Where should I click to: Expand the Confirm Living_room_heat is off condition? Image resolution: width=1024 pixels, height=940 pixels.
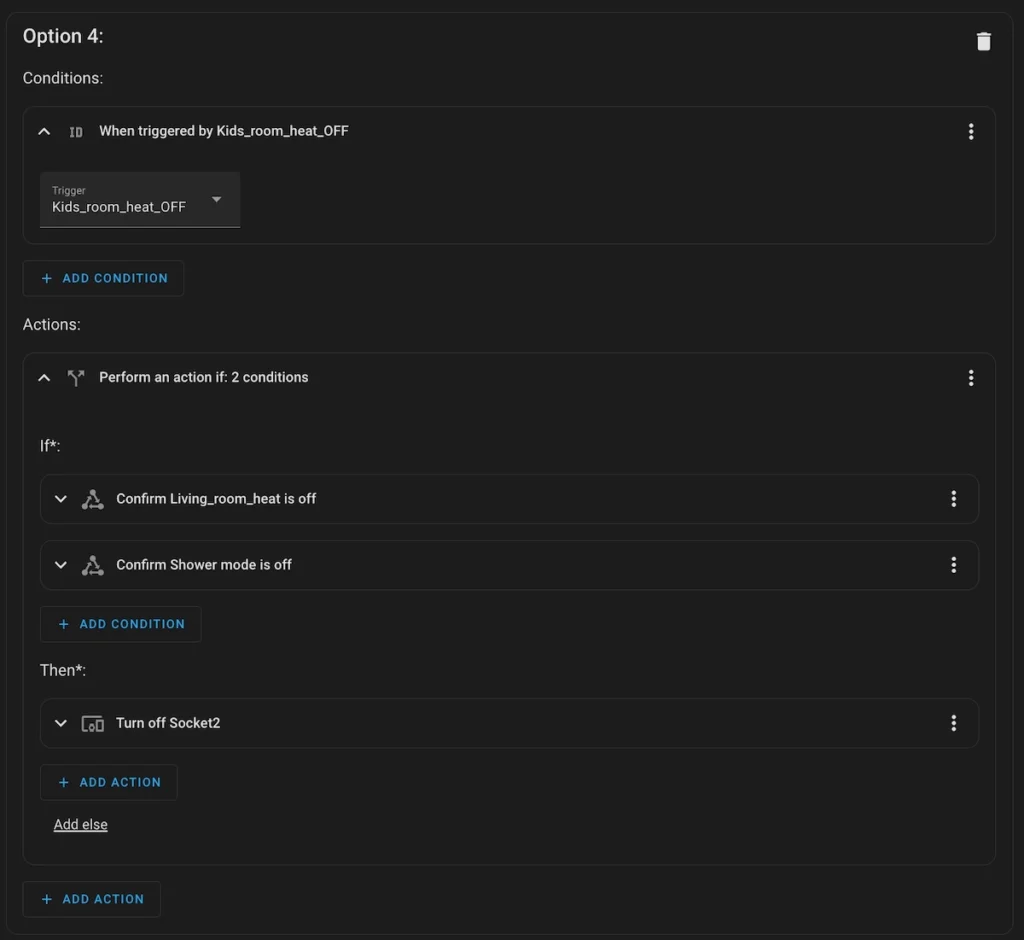[x=61, y=499]
